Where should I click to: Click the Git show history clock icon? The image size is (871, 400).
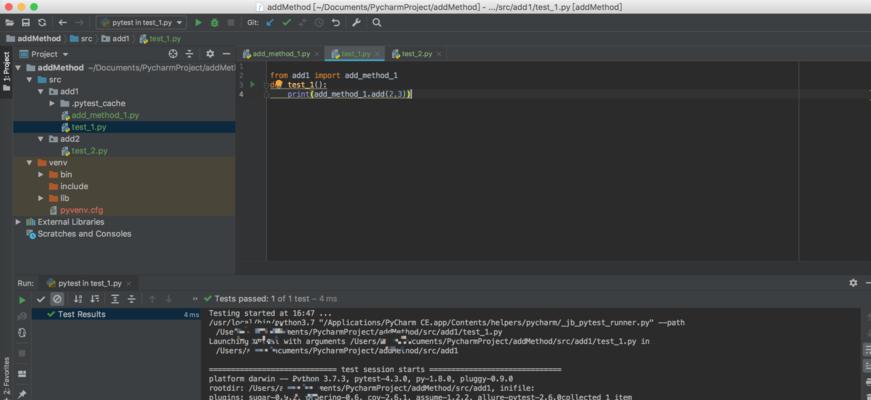click(x=319, y=23)
